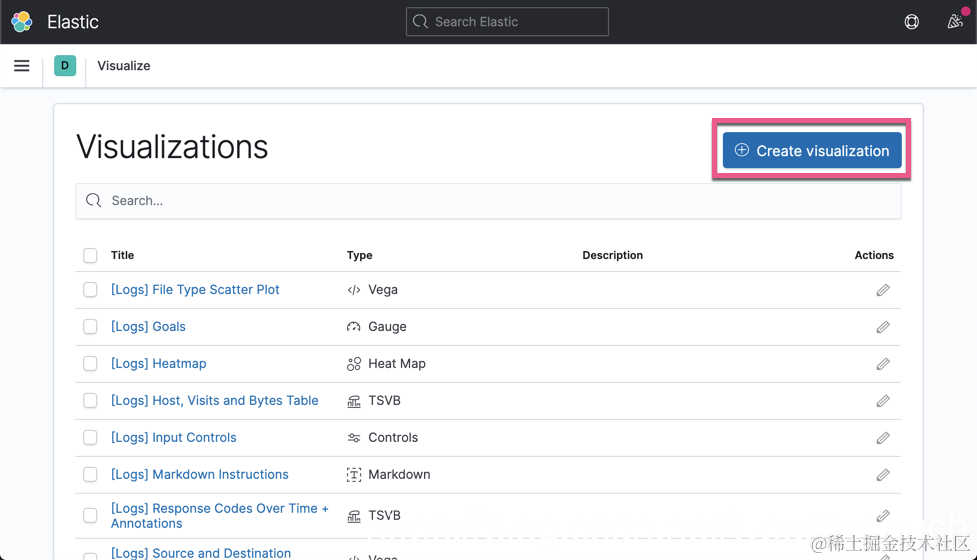Edit the [Logs] Heatmap visualization
The height and width of the screenshot is (560, 977).
tap(883, 364)
